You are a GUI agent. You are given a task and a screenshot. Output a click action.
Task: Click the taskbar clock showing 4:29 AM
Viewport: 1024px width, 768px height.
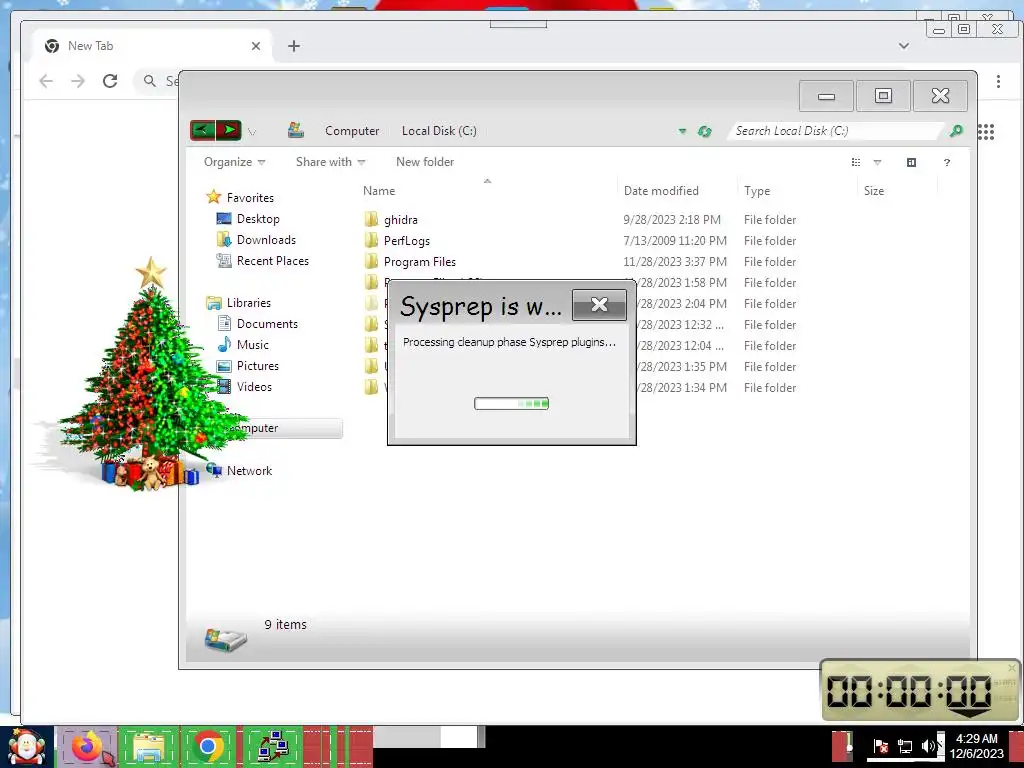[x=976, y=746]
